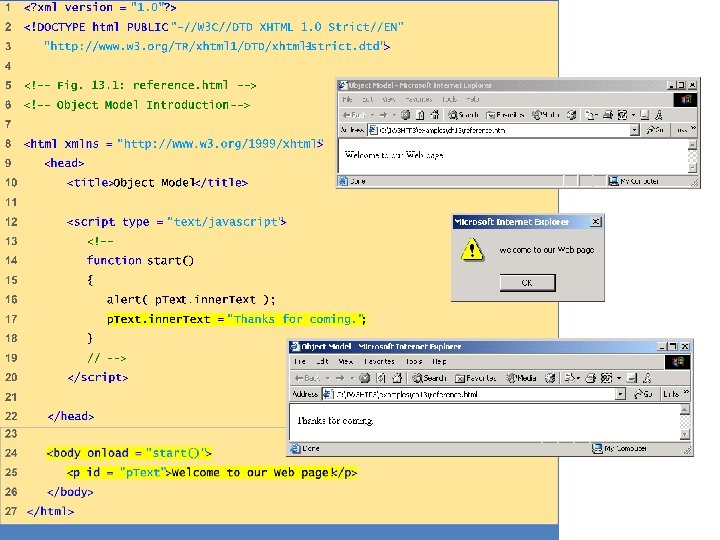Viewport: 720px width, 540px height.
Task: Open Media in the upper IE window toolbar
Action: (546, 115)
